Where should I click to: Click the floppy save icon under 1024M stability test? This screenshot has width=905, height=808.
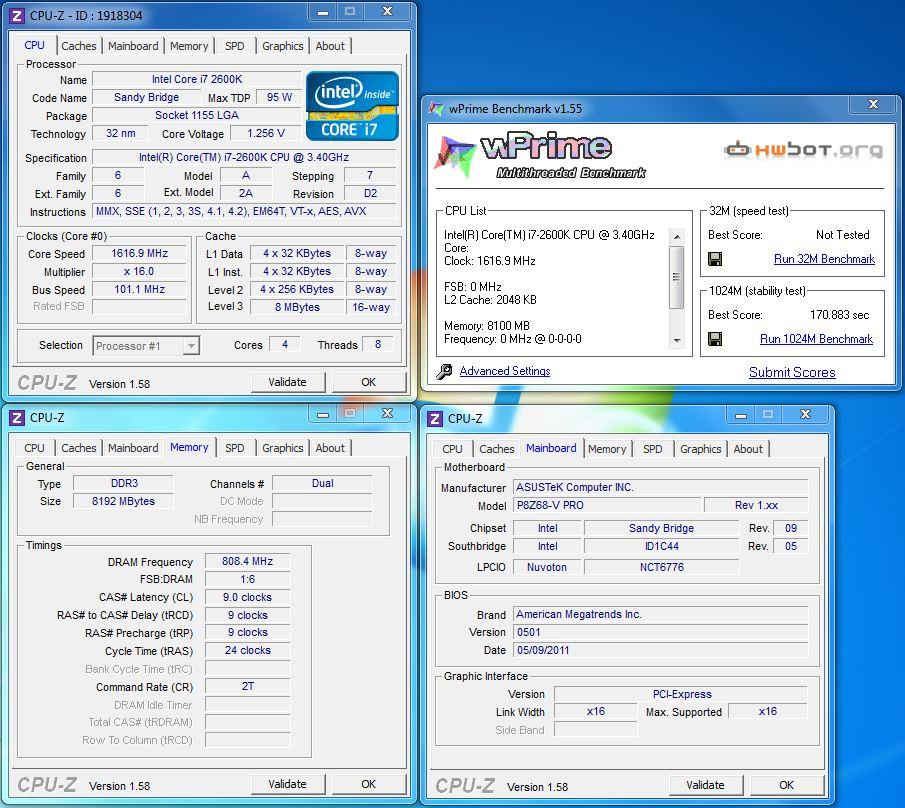(x=715, y=339)
